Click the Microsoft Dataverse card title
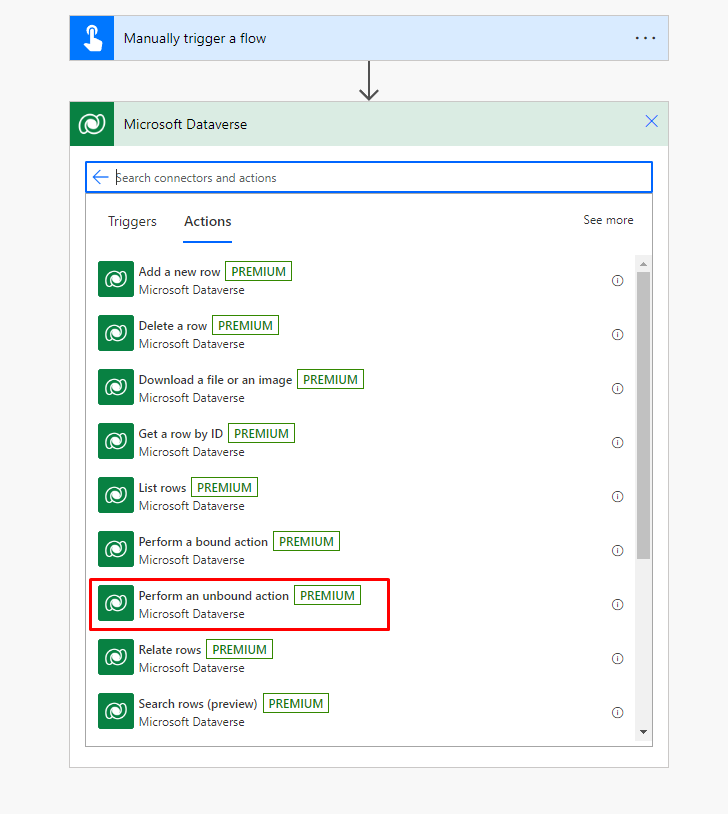Image resolution: width=728 pixels, height=814 pixels. tap(185, 124)
